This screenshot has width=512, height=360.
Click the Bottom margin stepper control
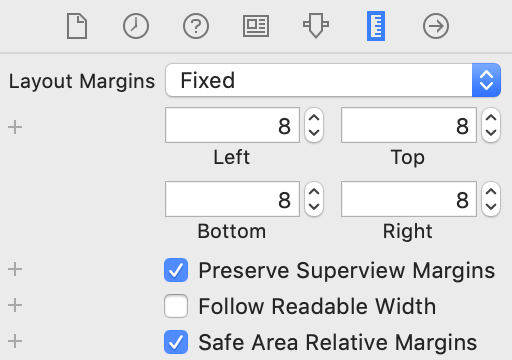pyautogui.click(x=314, y=199)
